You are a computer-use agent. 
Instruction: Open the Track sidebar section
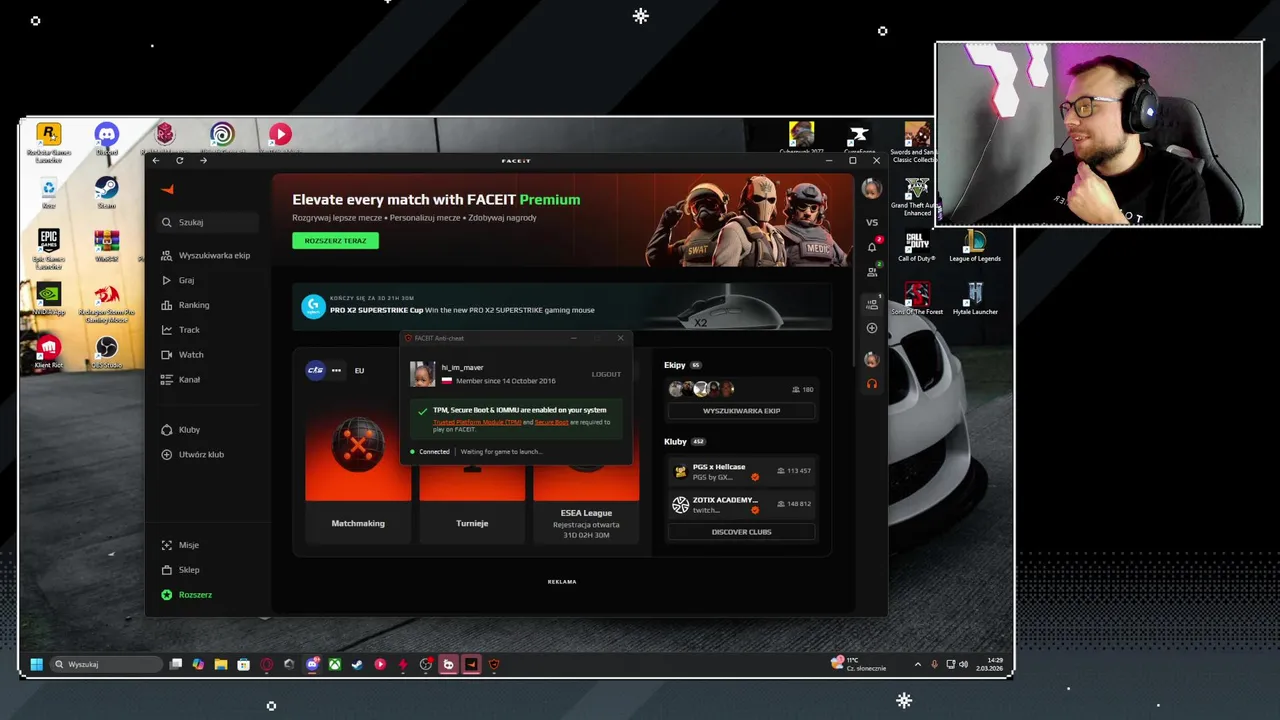[208, 329]
